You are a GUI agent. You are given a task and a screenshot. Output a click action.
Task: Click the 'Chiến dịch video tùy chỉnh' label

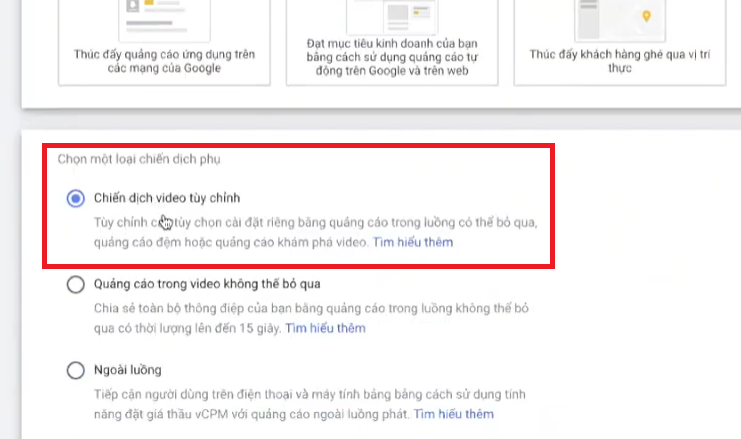(x=166, y=198)
